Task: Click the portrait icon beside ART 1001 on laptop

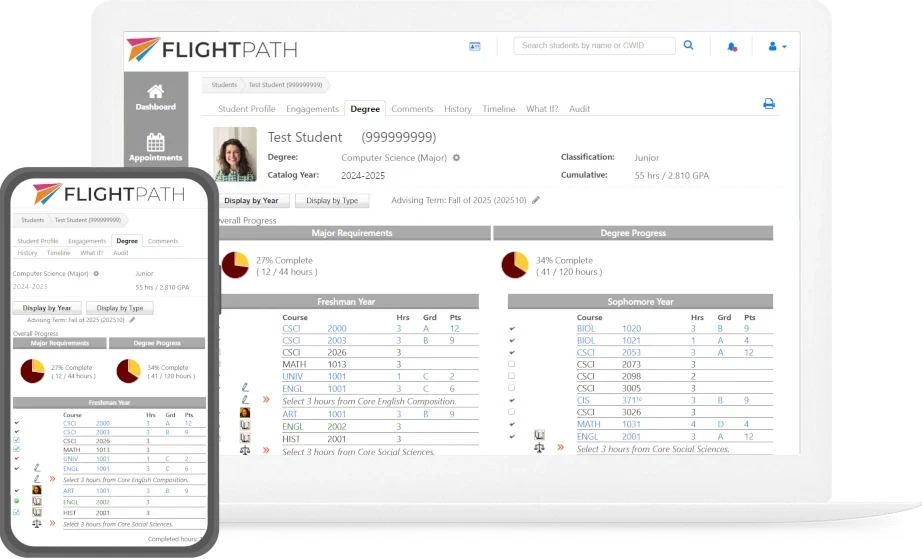Action: pos(245,413)
